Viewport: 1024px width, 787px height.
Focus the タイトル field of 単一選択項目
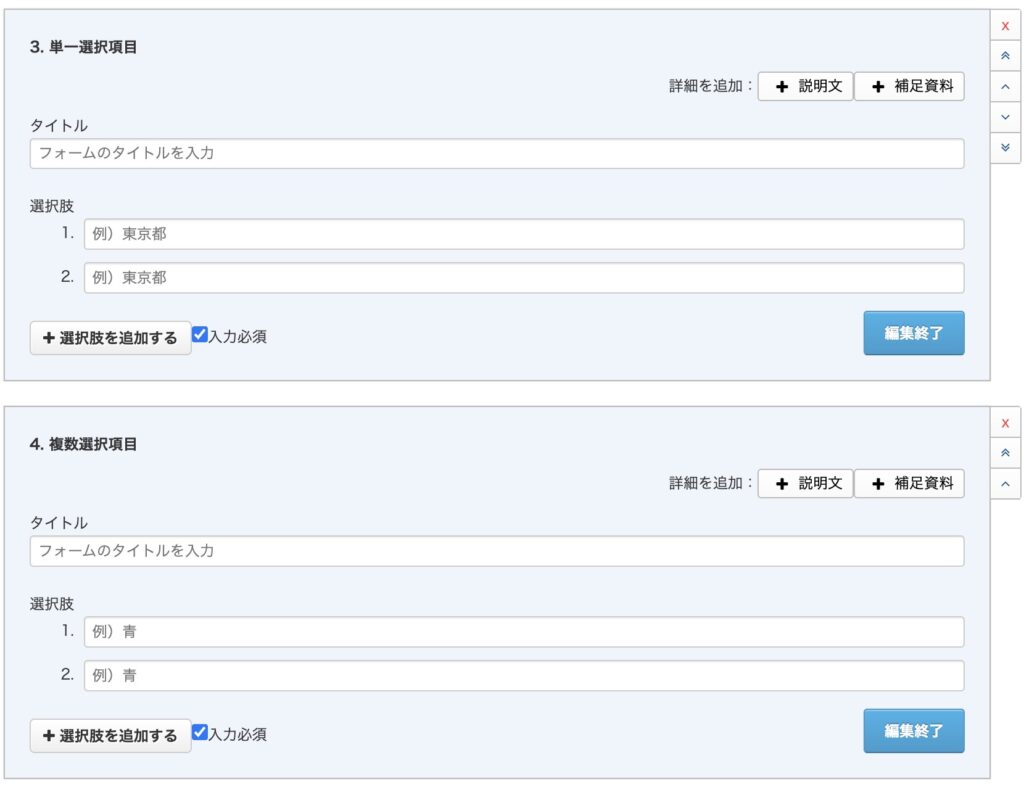[497, 154]
